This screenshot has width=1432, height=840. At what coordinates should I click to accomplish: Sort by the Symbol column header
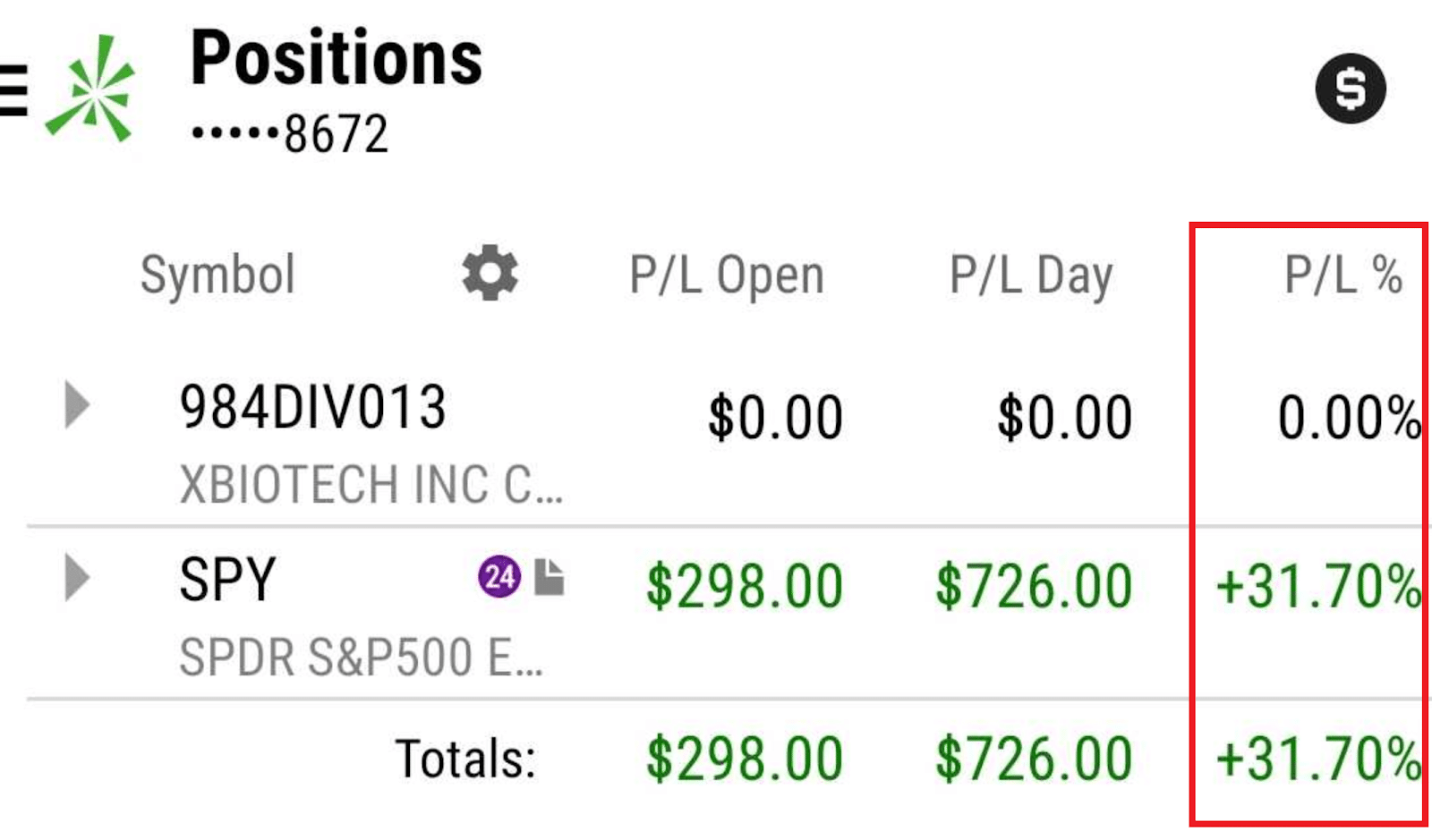(217, 274)
